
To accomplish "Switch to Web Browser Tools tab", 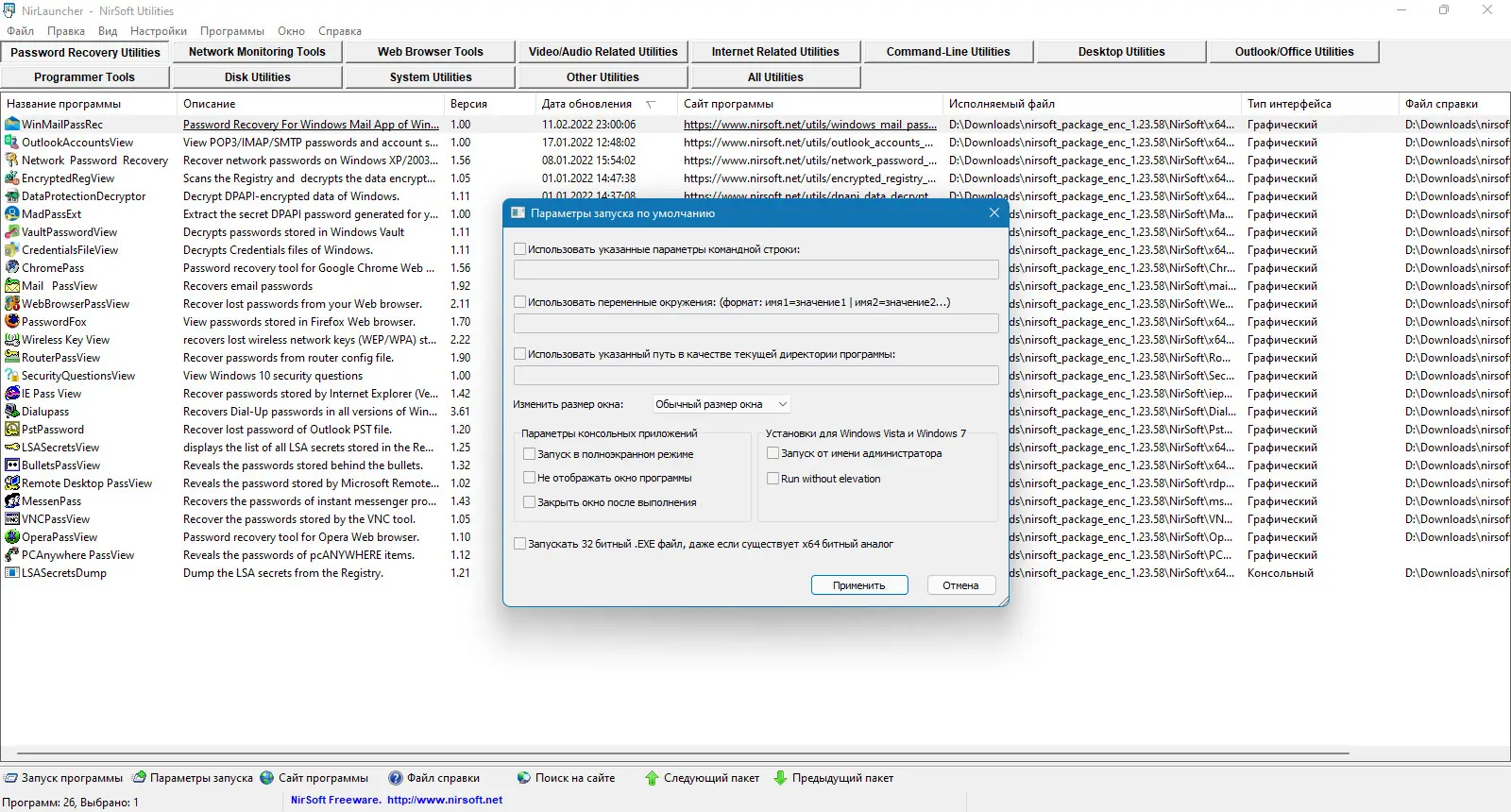I will [x=431, y=52].
